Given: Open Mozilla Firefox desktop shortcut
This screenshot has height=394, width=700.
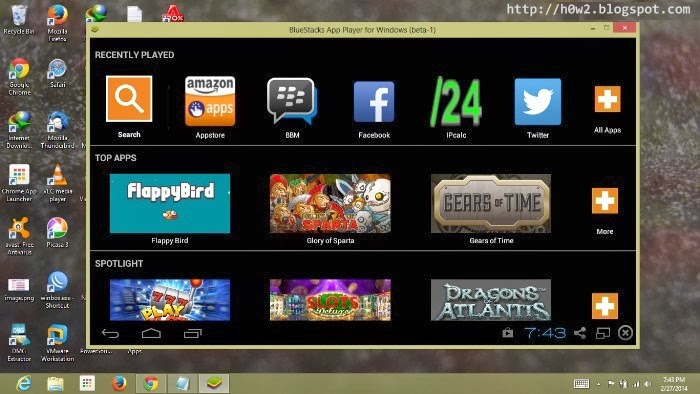Looking at the screenshot, I should coord(58,23).
